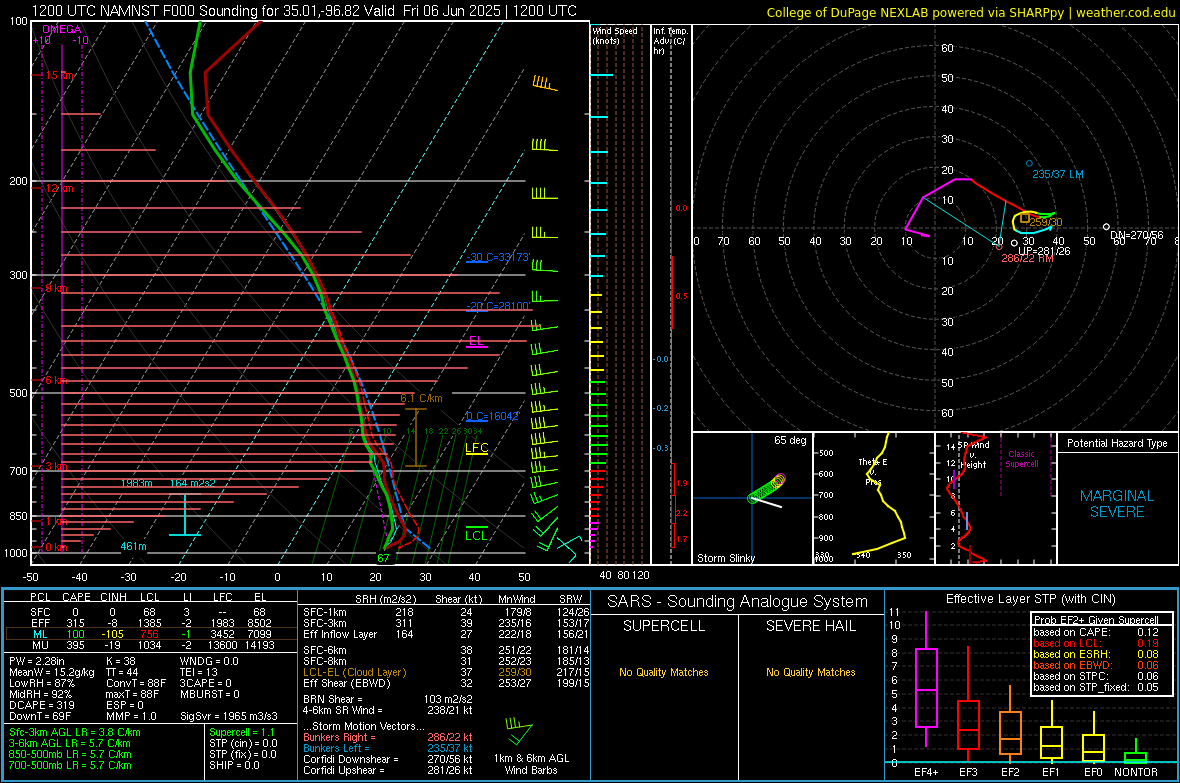Click the 461m label near the surface
This screenshot has height=783, width=1180.
tap(133, 546)
